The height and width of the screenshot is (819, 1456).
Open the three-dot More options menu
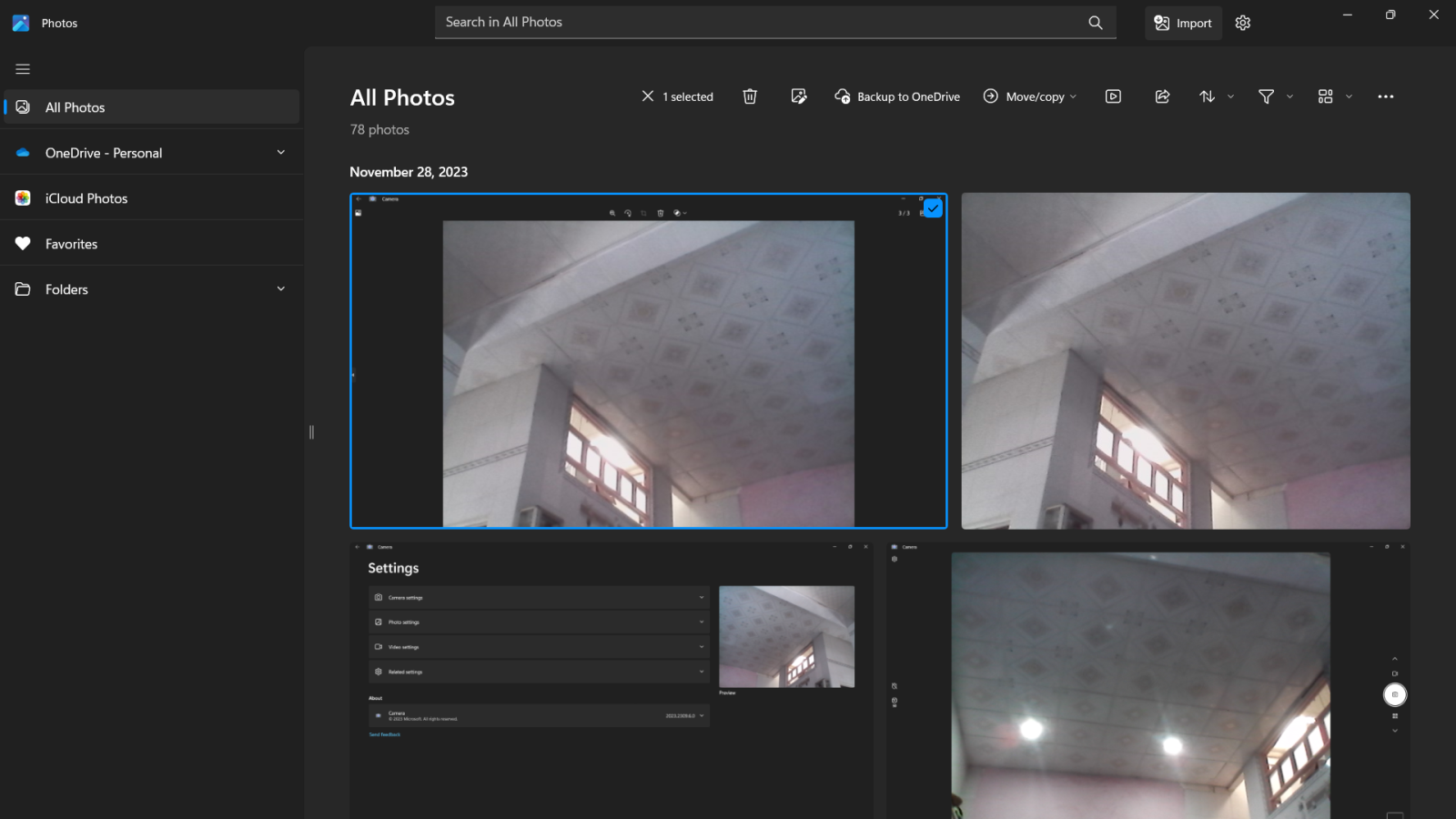pyautogui.click(x=1385, y=96)
